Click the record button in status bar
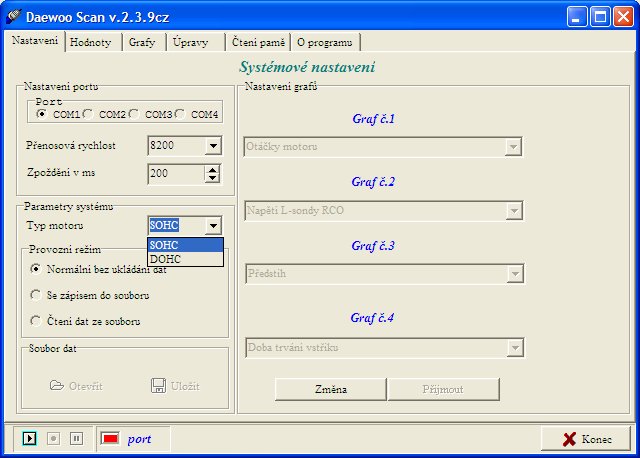 tap(53, 439)
